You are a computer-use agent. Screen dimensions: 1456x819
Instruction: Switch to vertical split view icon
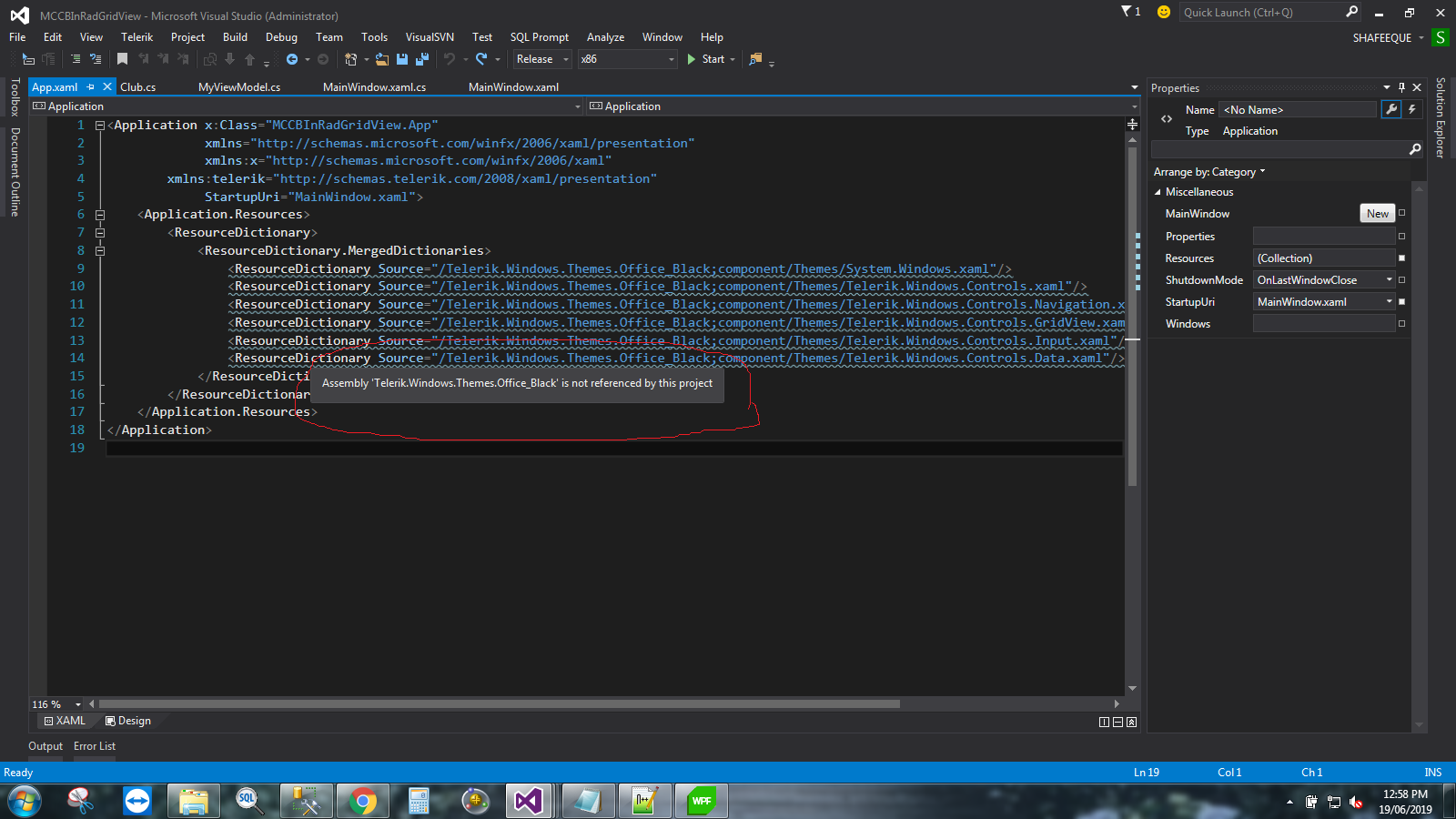point(1104,723)
